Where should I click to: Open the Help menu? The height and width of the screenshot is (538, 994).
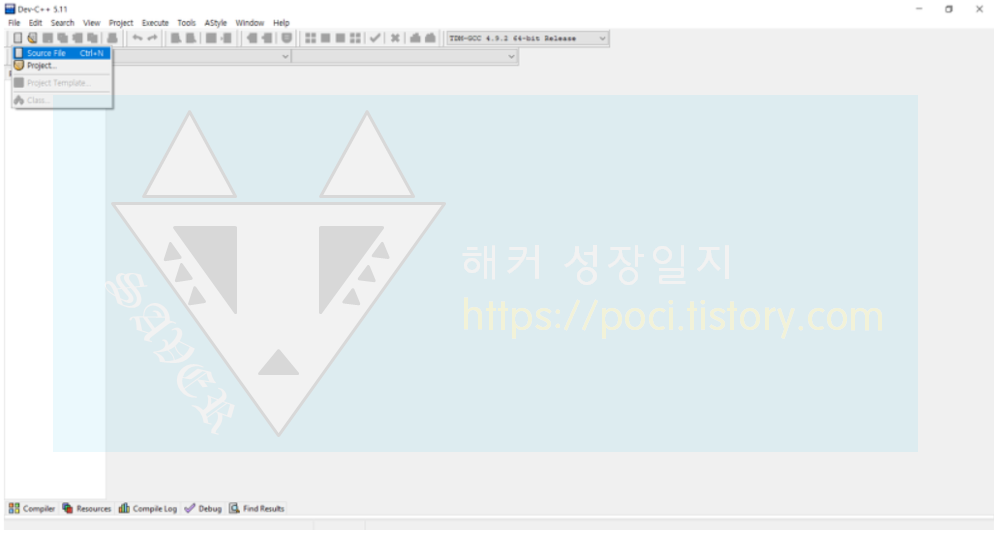pyautogui.click(x=281, y=23)
